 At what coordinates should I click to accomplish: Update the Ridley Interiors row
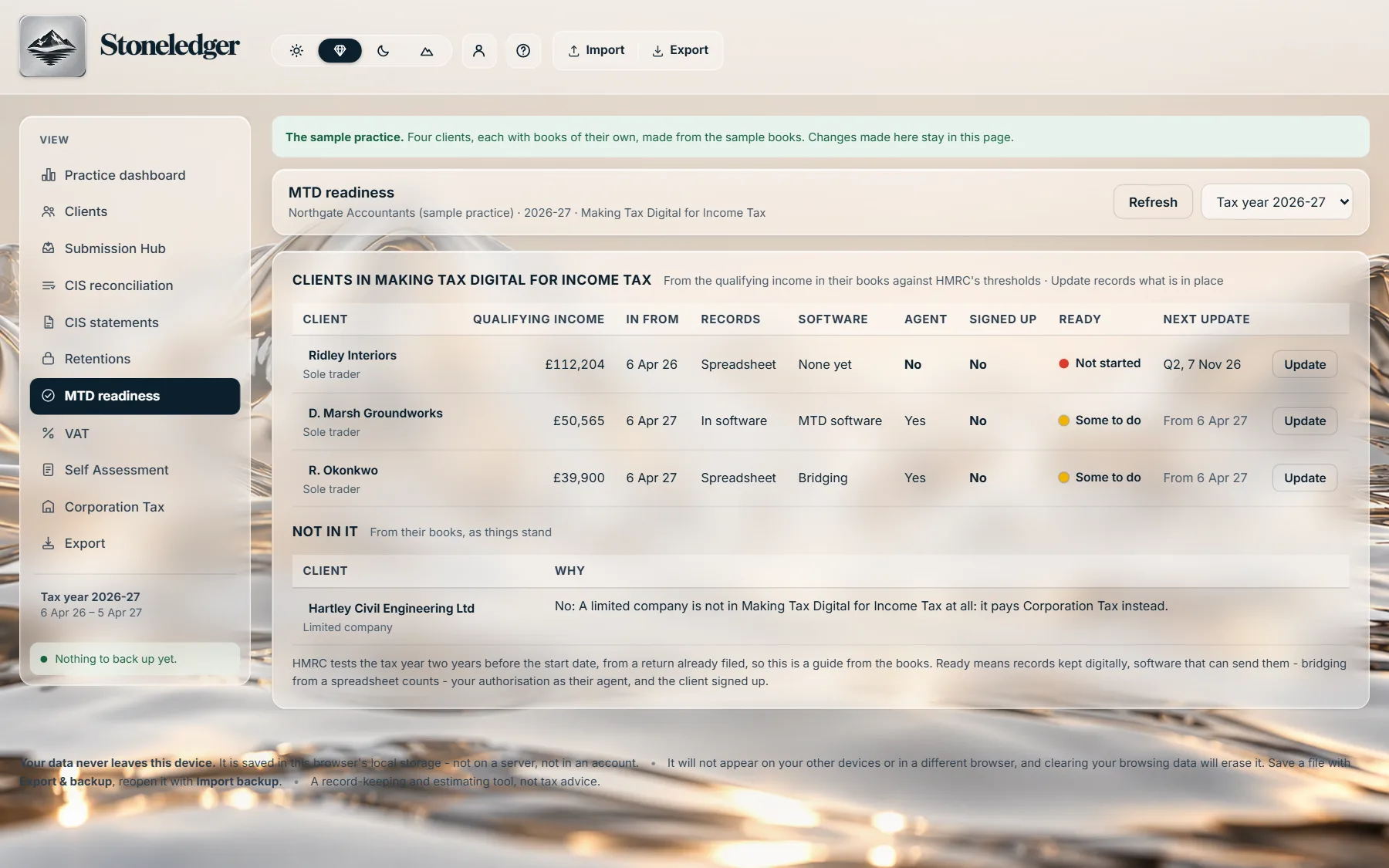(1305, 364)
